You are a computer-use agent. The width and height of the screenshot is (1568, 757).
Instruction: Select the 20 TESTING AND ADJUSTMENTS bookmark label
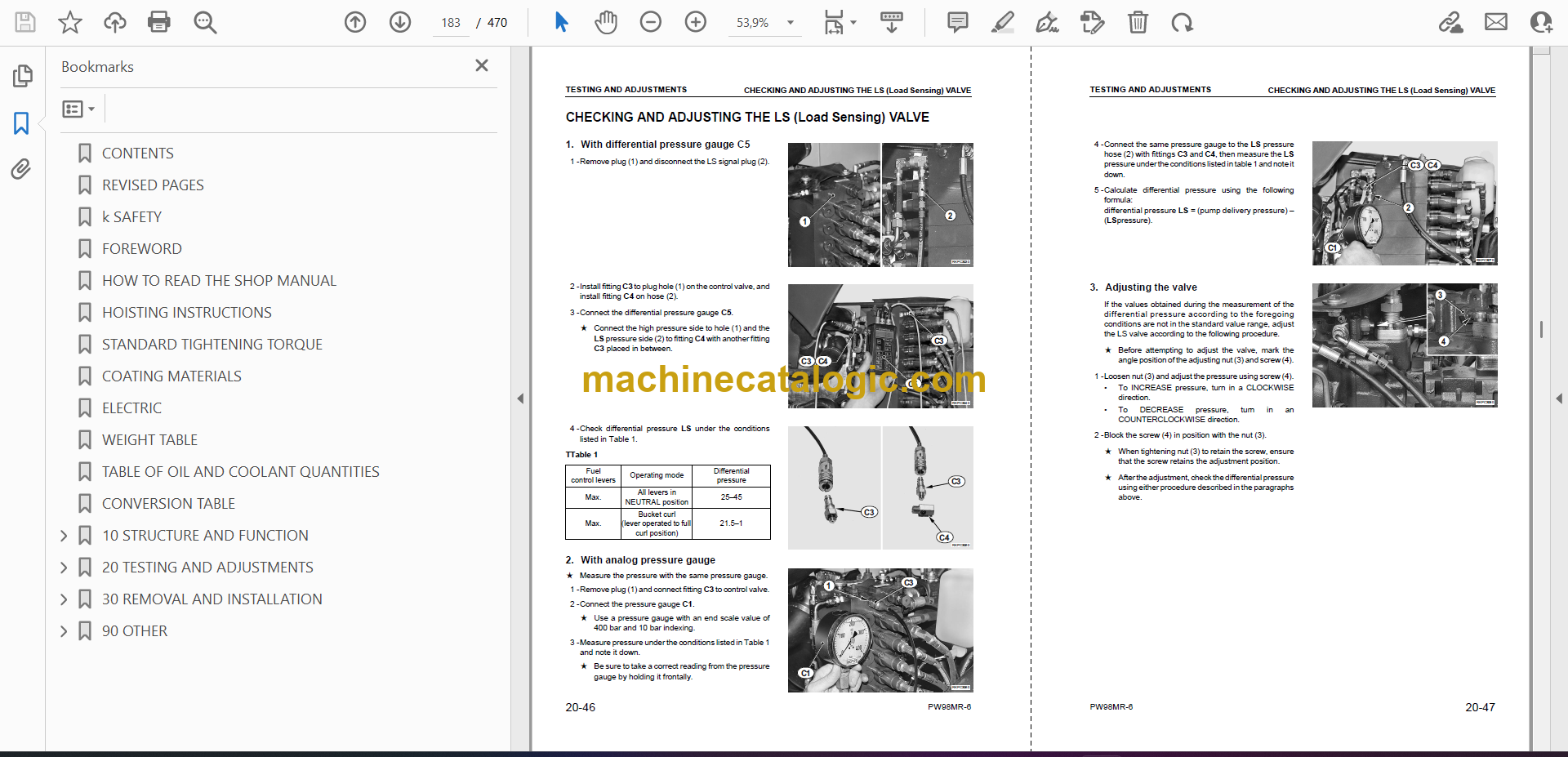coord(207,568)
